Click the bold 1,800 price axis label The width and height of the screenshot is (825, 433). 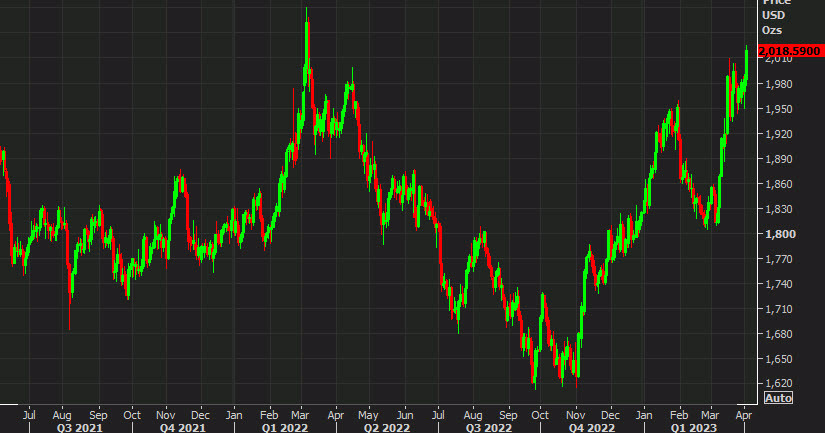pyautogui.click(x=780, y=234)
